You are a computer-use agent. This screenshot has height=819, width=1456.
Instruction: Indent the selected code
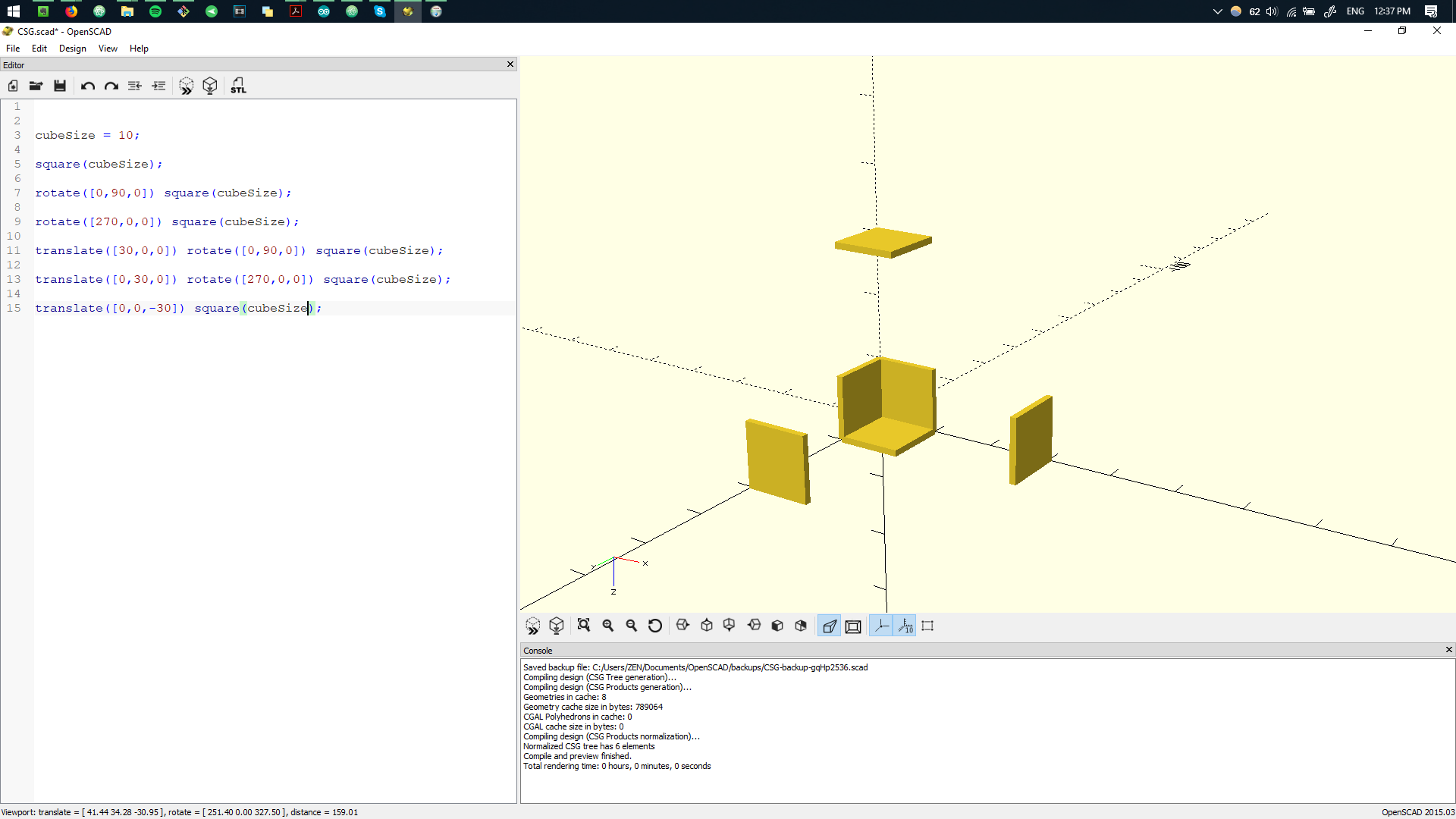click(158, 86)
